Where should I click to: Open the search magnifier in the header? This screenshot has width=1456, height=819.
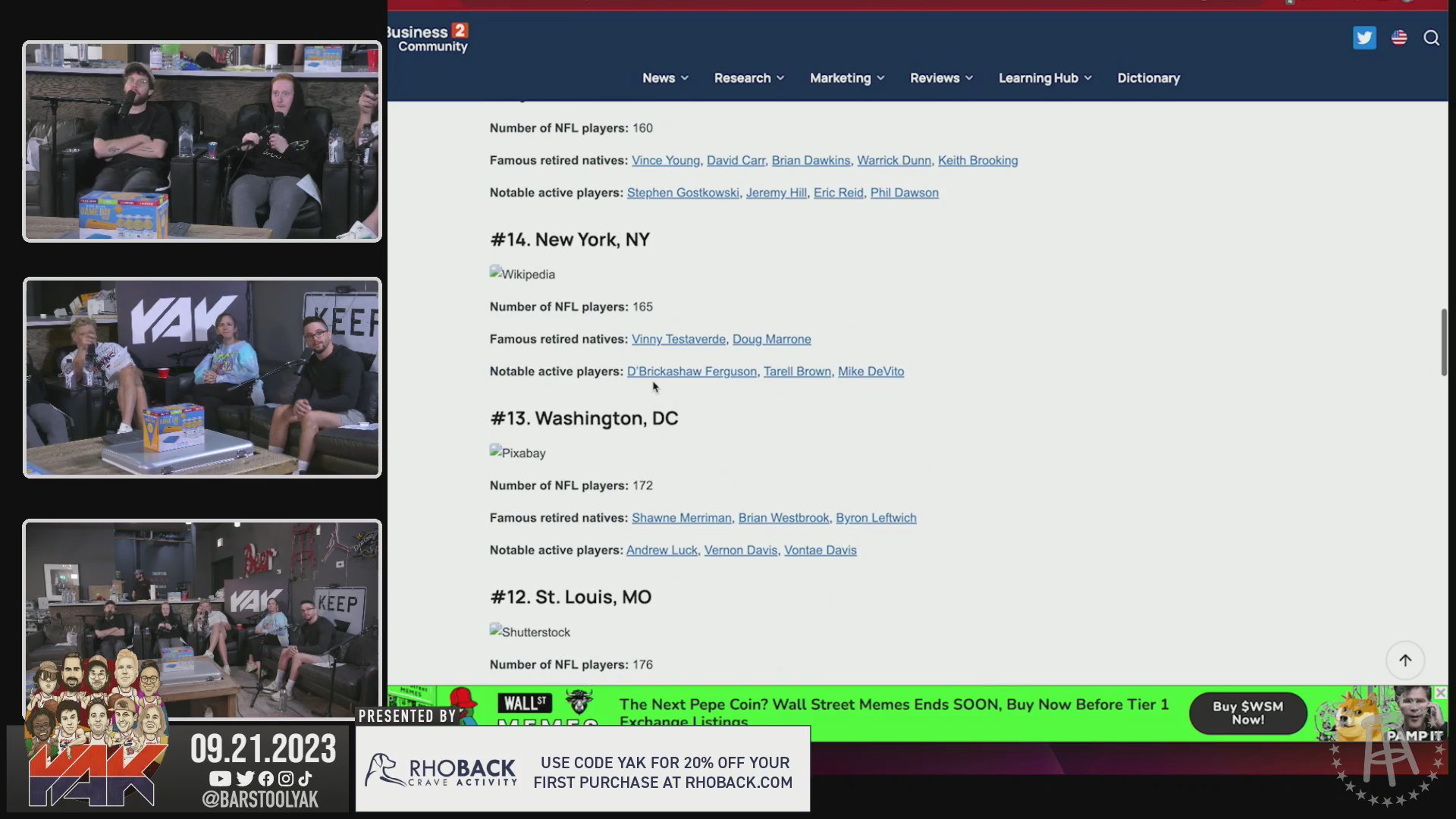pos(1432,37)
